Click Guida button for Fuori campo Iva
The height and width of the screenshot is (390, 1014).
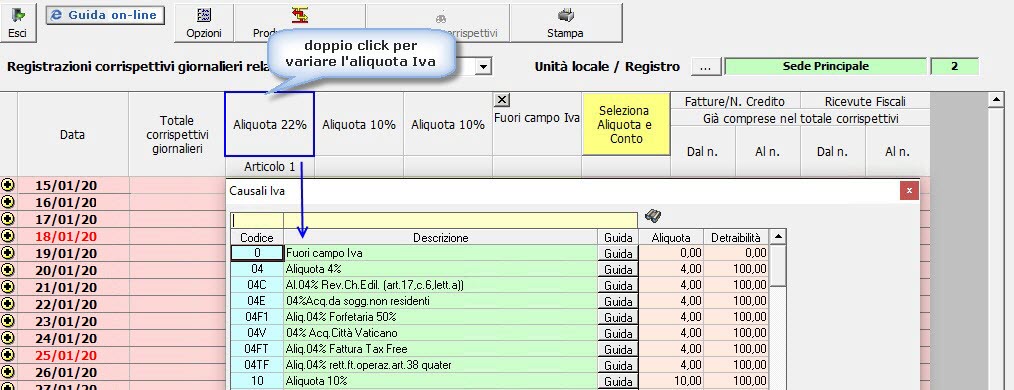point(618,254)
